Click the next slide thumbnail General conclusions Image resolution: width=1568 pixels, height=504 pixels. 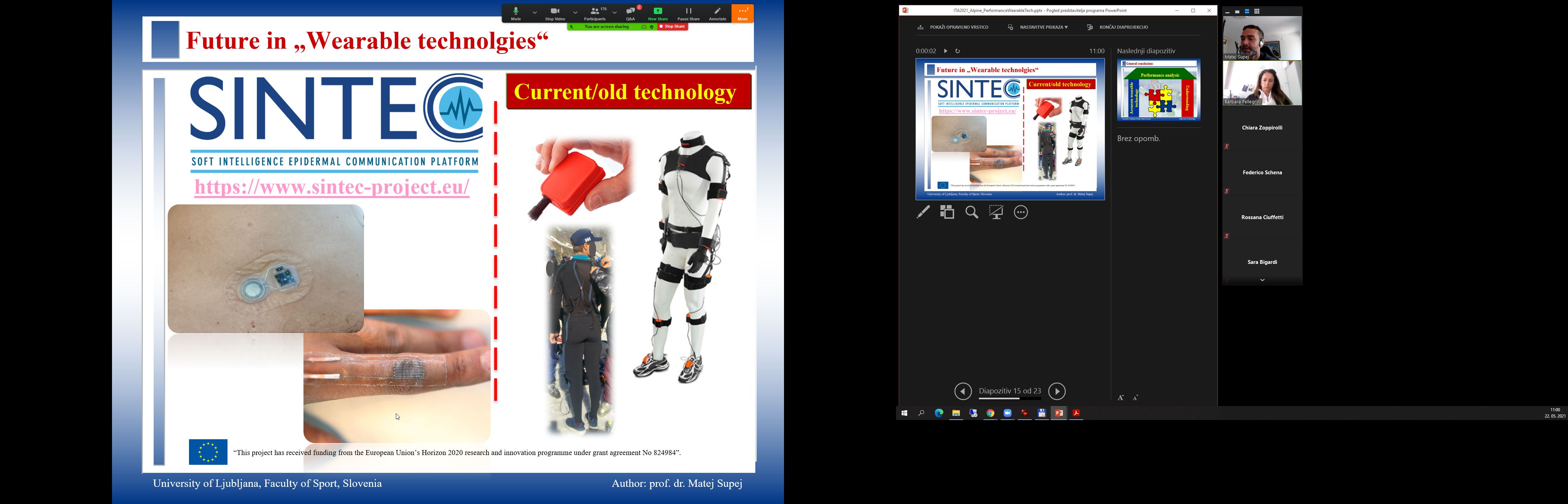click(1158, 90)
